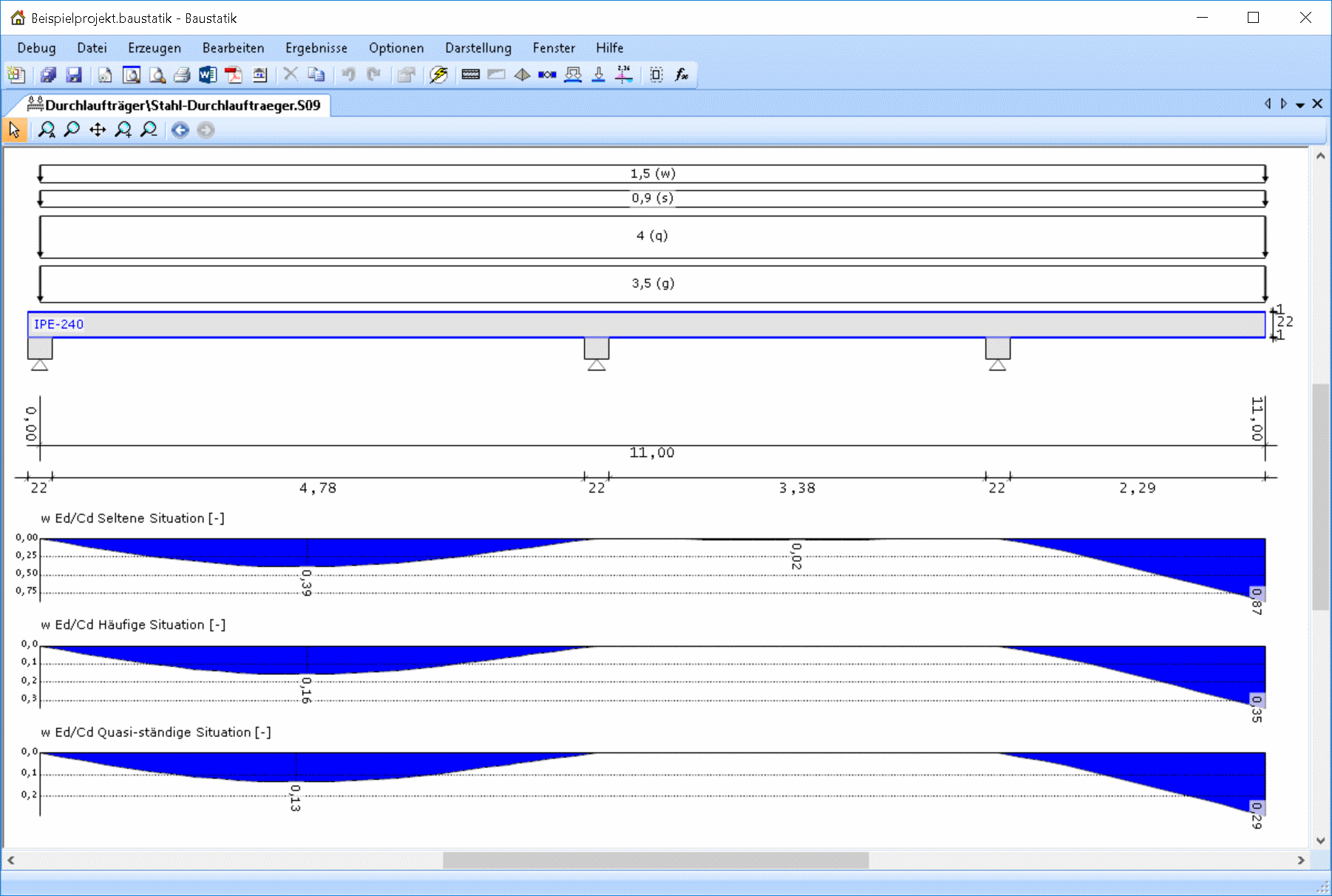
Task: Click the Quasi-ständige Situation diagram title
Action: pyautogui.click(x=156, y=732)
